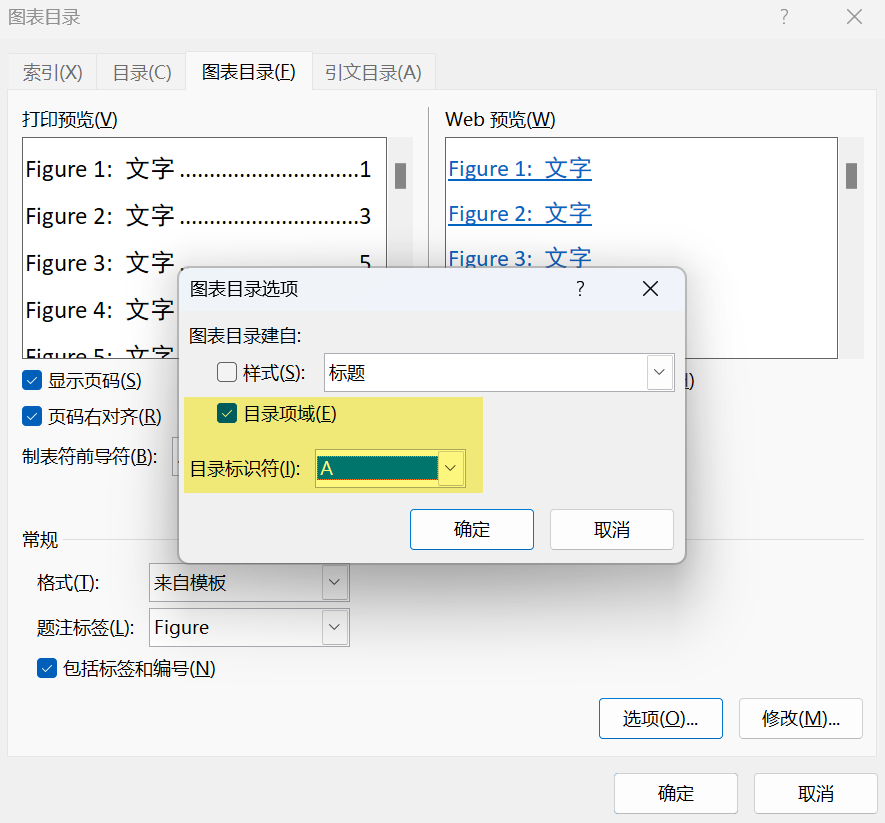The width and height of the screenshot is (885, 823).
Task: Toggle 显示页码(S) checkbox
Action: (32, 380)
